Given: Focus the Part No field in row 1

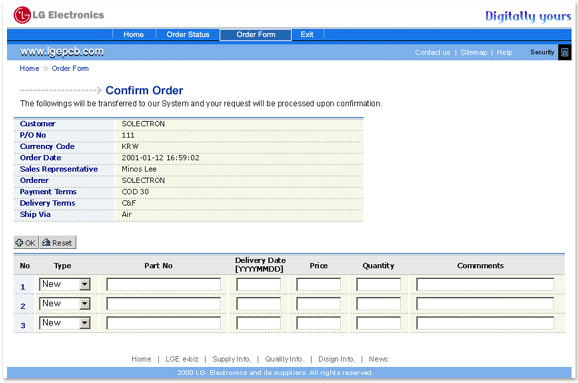Looking at the screenshot, I should pos(163,285).
